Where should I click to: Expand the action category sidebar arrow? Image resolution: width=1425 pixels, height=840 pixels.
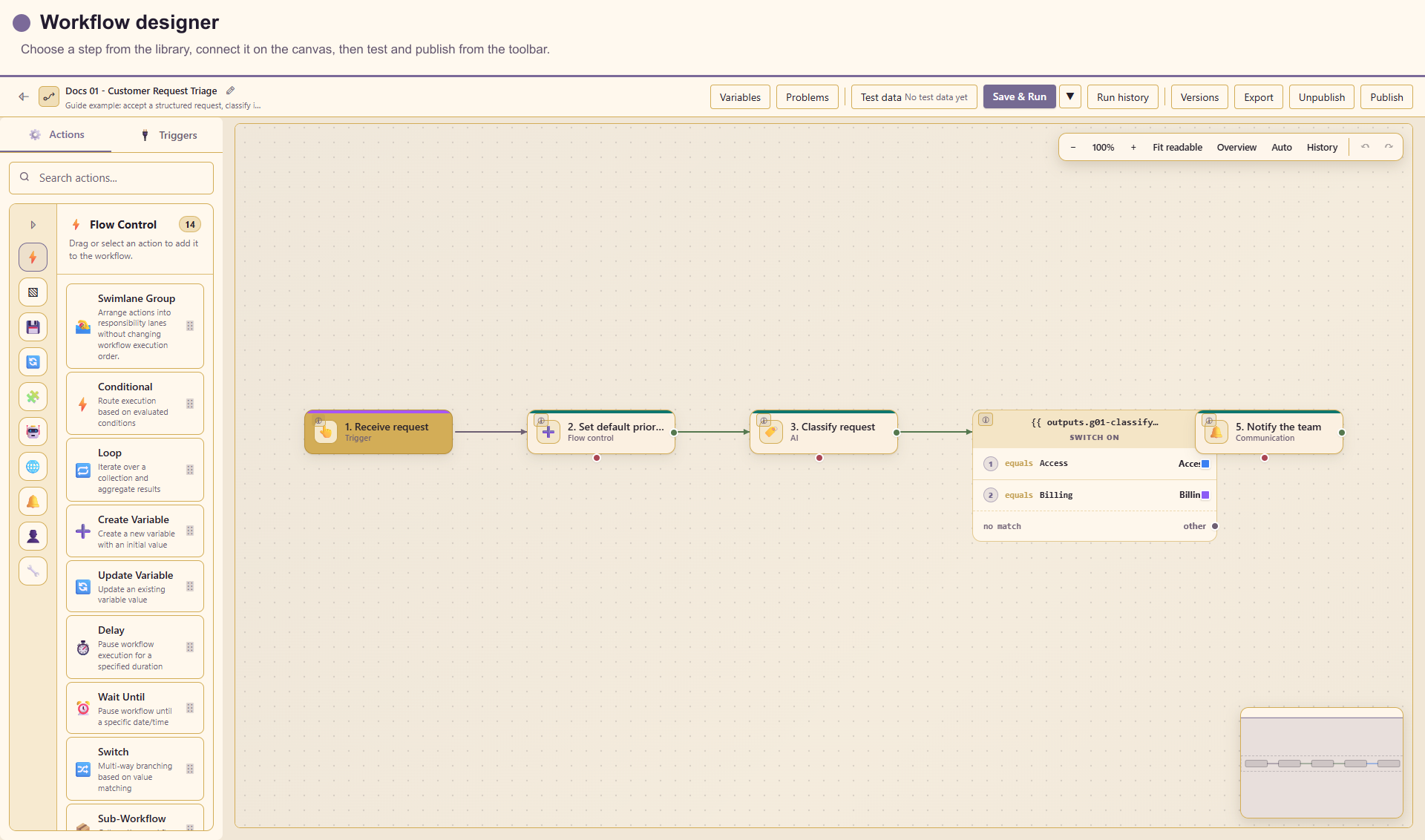[33, 225]
